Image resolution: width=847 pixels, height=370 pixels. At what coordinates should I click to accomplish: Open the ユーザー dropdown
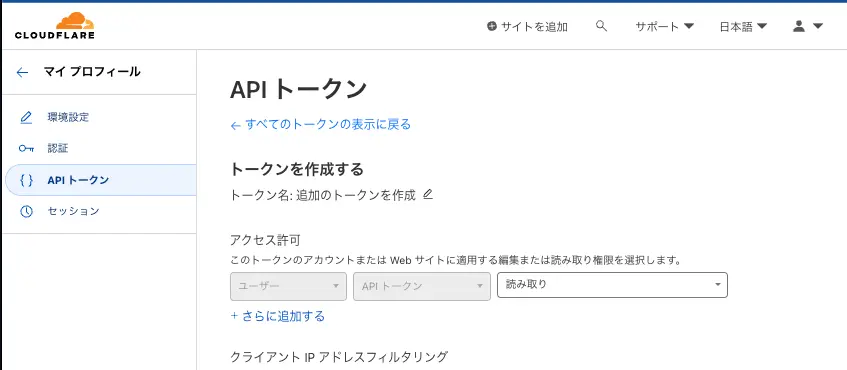click(x=288, y=286)
